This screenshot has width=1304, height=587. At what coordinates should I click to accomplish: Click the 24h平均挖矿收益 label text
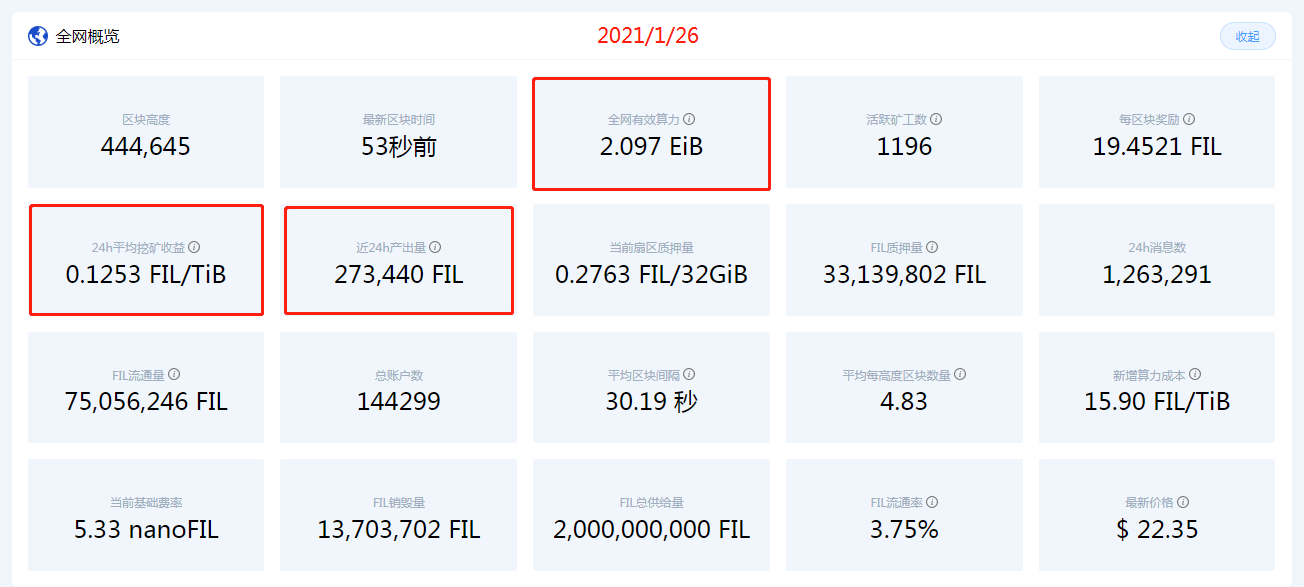138,248
